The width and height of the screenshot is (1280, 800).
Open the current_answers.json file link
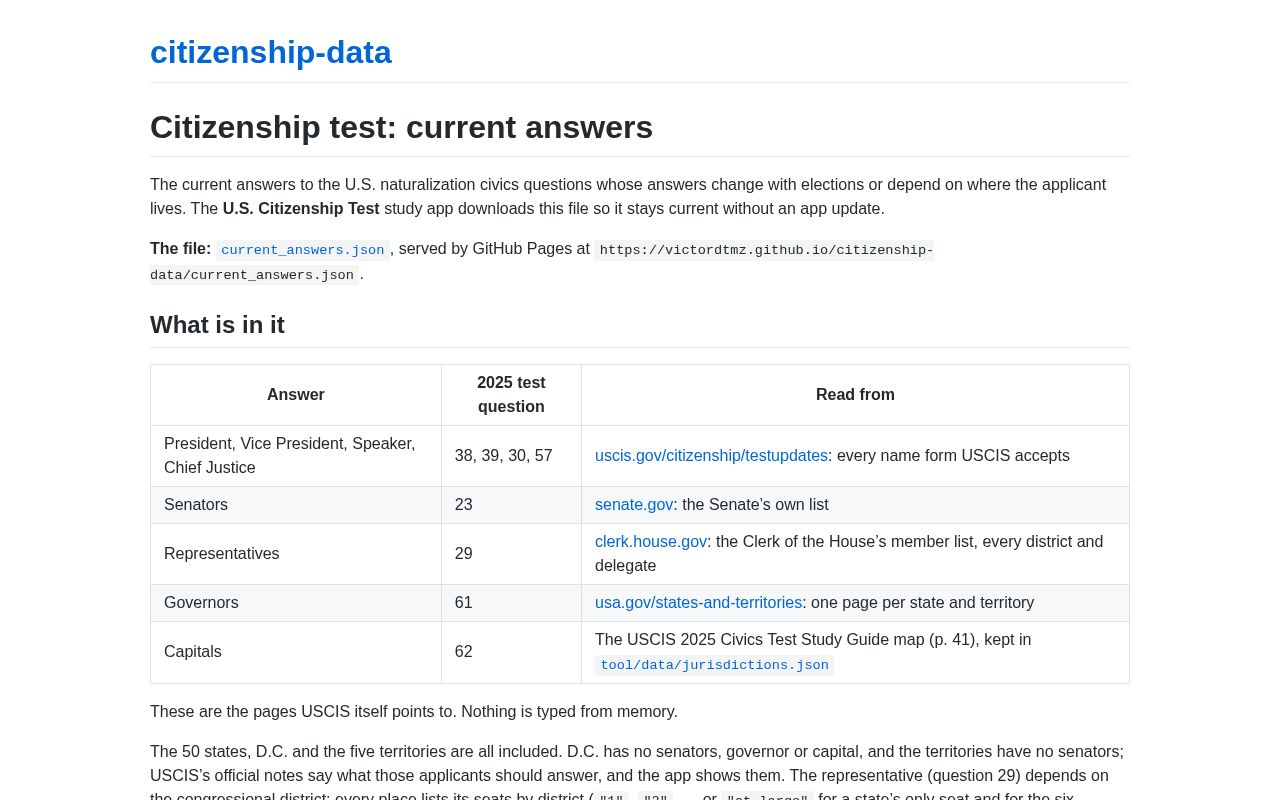[x=303, y=250]
